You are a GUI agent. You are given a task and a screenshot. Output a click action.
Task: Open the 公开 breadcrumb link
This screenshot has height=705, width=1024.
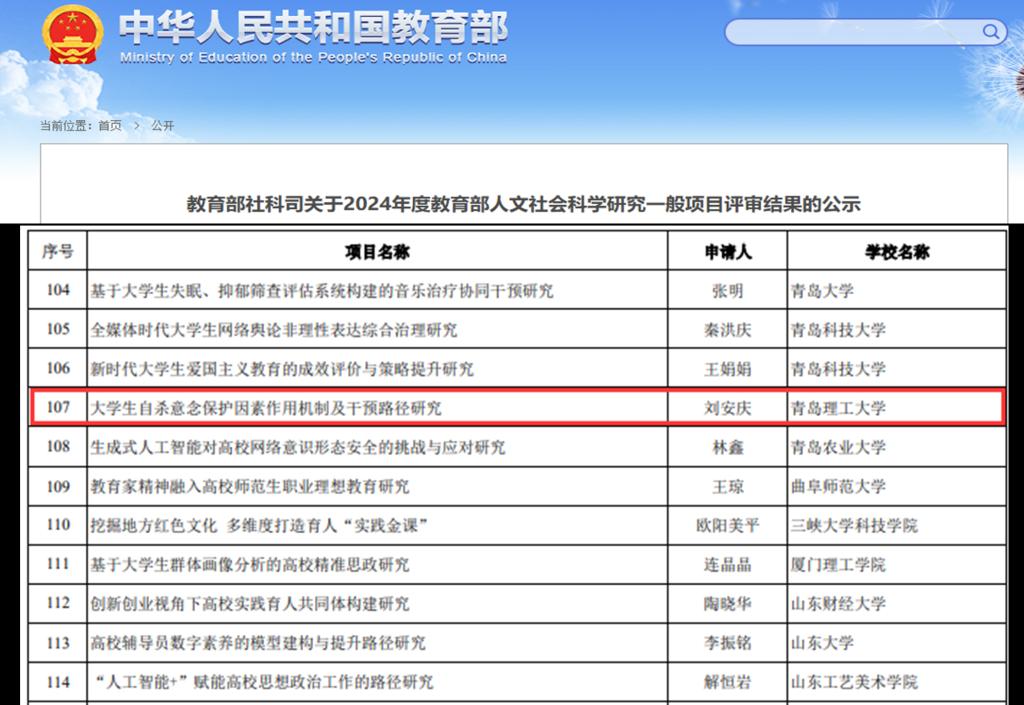[x=163, y=126]
